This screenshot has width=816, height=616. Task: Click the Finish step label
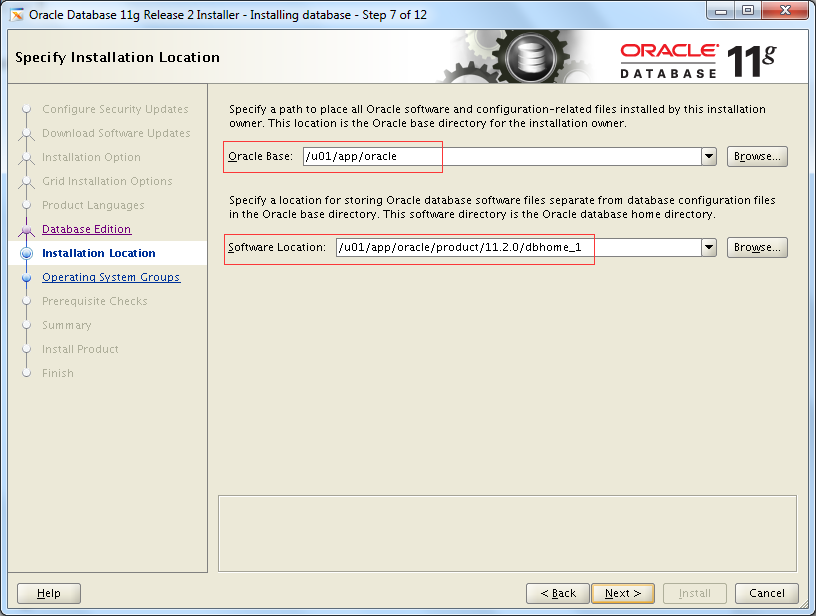[58, 373]
